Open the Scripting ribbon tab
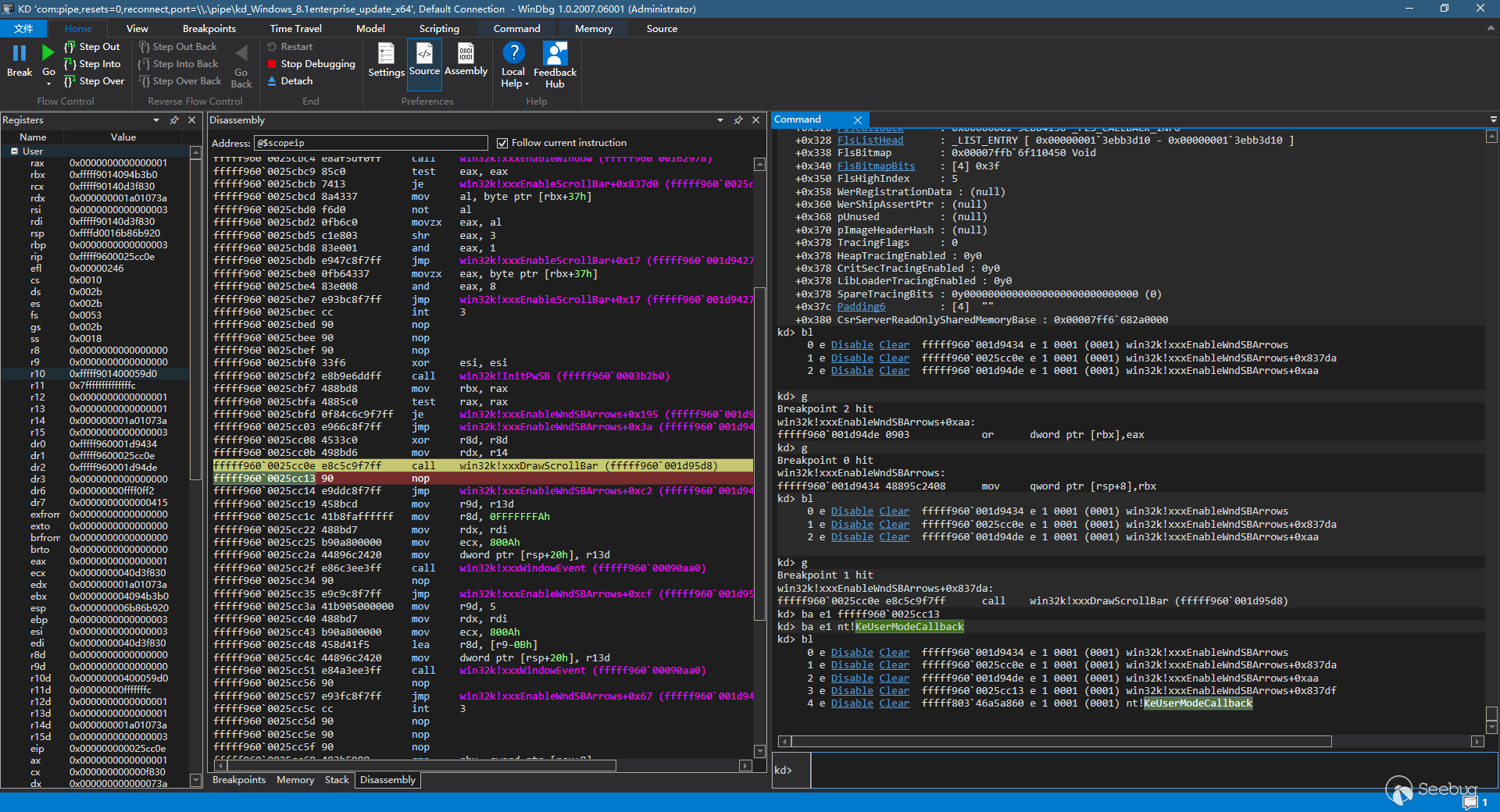1500x812 pixels. click(x=439, y=29)
